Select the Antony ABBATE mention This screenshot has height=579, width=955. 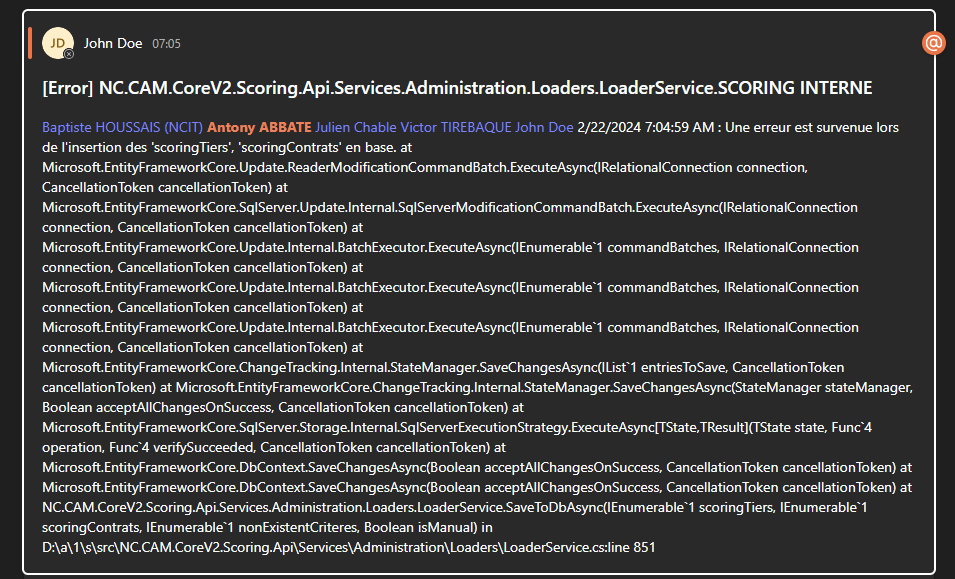tap(258, 127)
